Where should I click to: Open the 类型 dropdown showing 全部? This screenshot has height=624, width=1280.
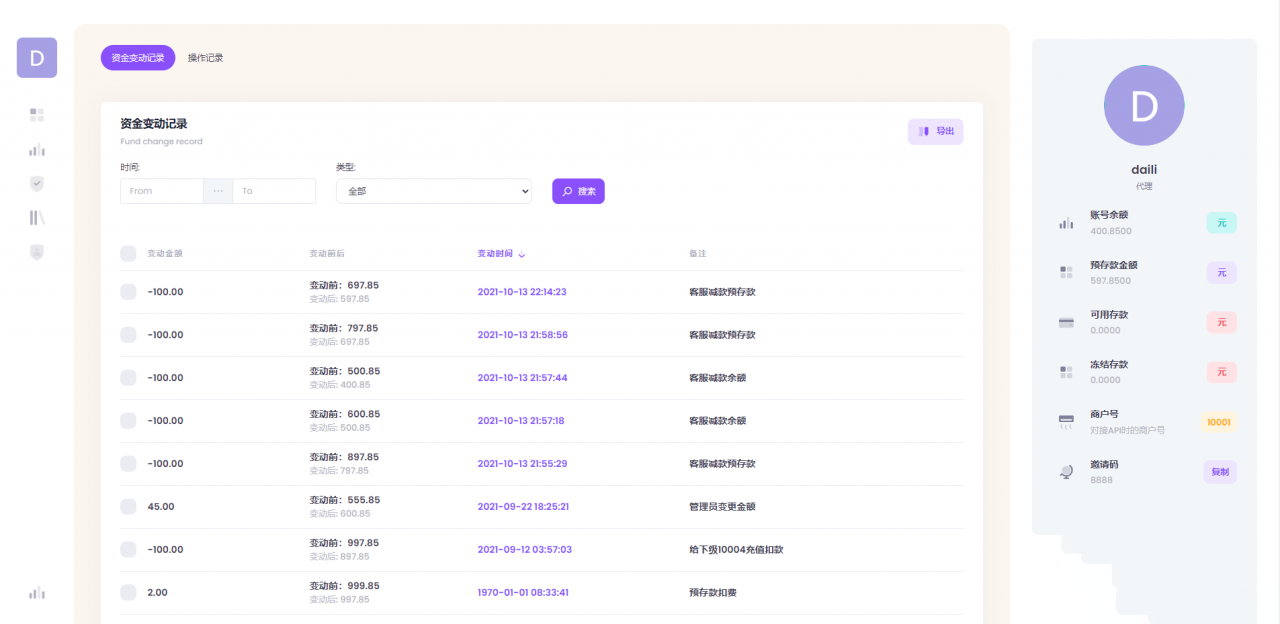(x=433, y=191)
